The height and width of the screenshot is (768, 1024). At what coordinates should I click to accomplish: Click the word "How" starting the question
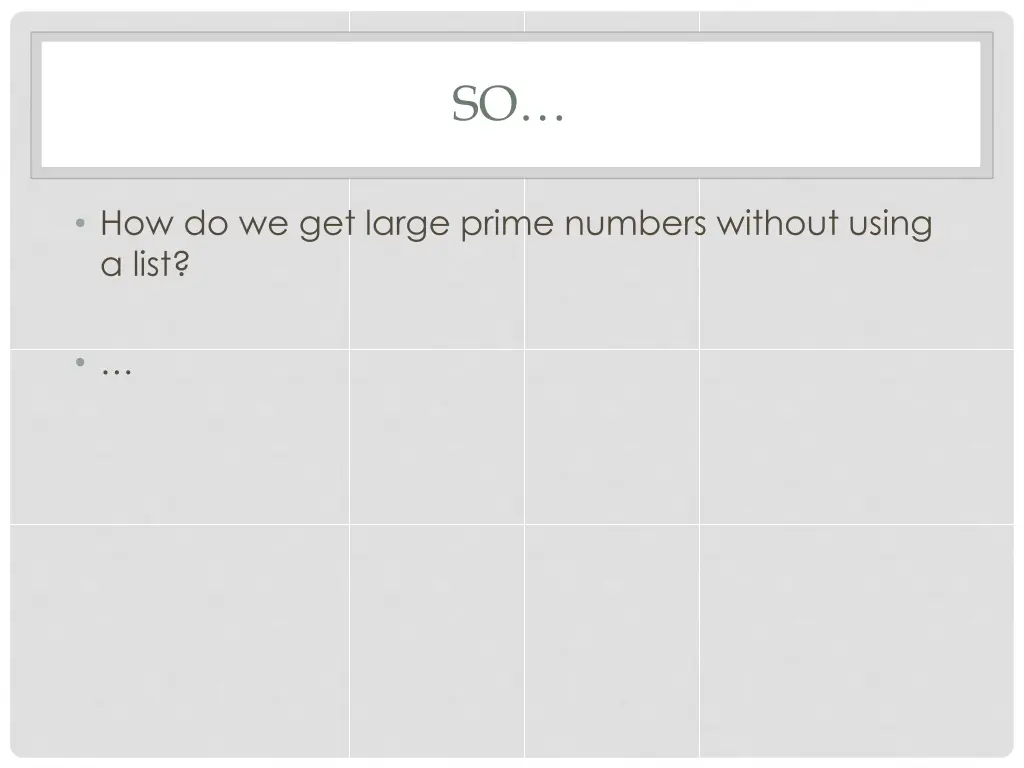coord(137,223)
